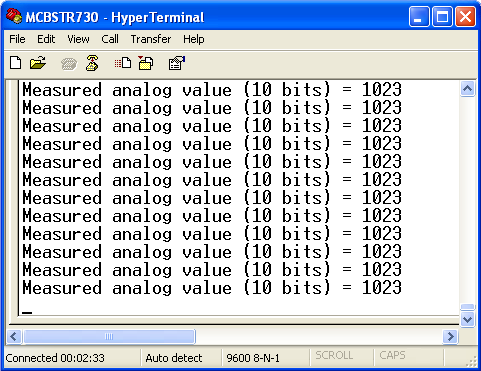This screenshot has height=371, width=481.
Task: Click the window resize grip in the status bar
Action: click(x=472, y=361)
